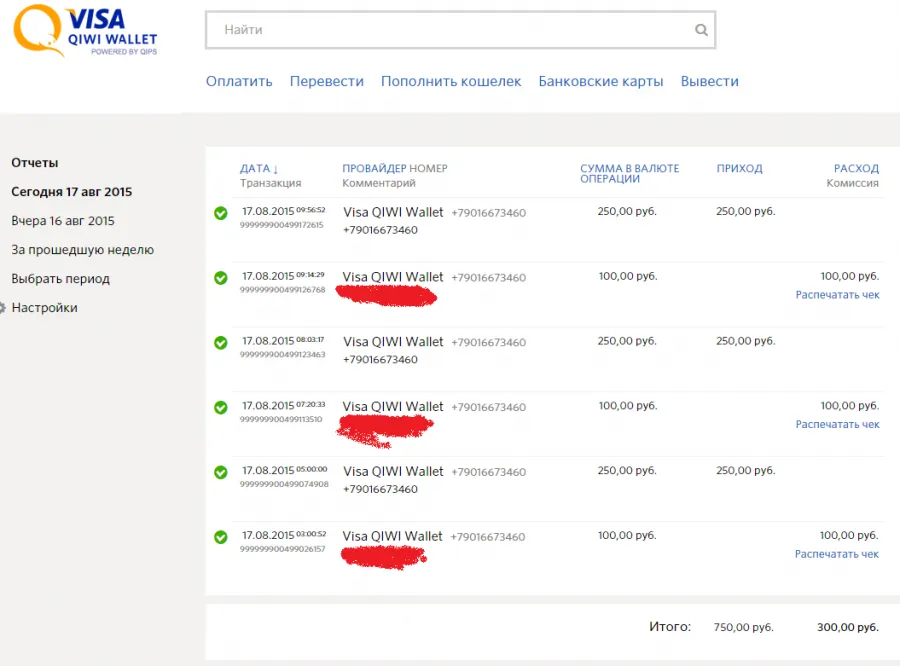Click the magnifier search icon
Viewport: 900px width, 666px height.
coord(701,30)
